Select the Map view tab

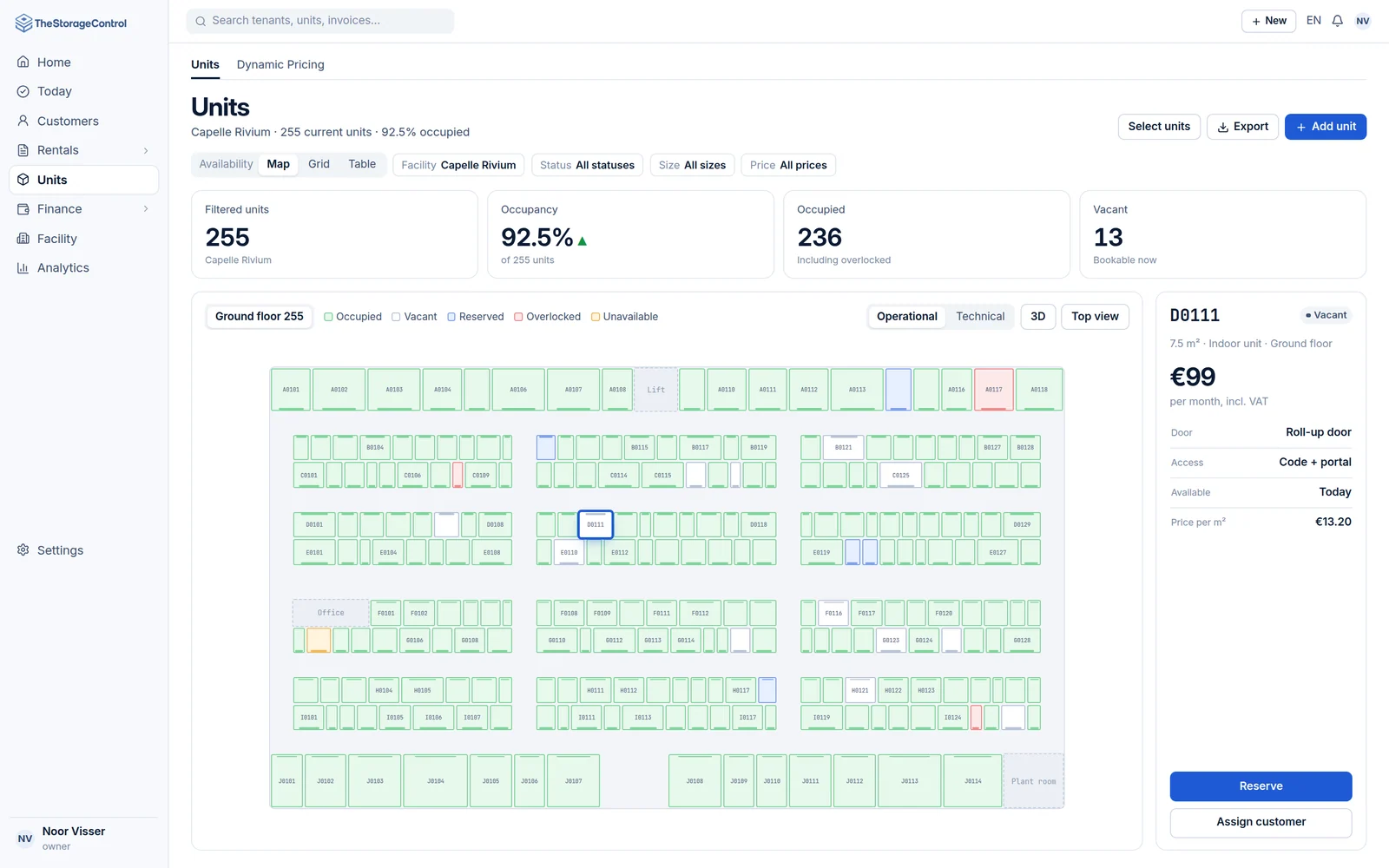point(279,164)
